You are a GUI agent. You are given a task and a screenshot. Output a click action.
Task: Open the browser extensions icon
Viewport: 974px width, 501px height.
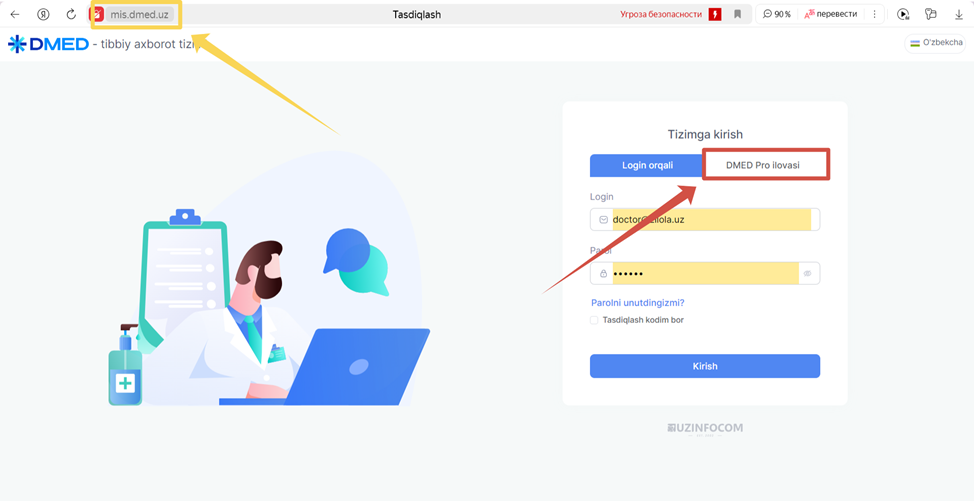[x=931, y=14]
